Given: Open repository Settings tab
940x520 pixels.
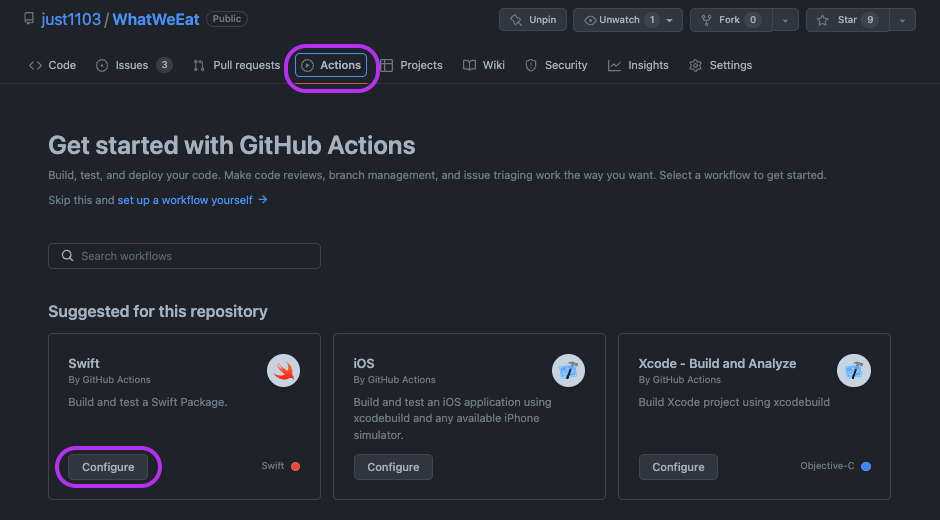Looking at the screenshot, I should tap(721, 65).
